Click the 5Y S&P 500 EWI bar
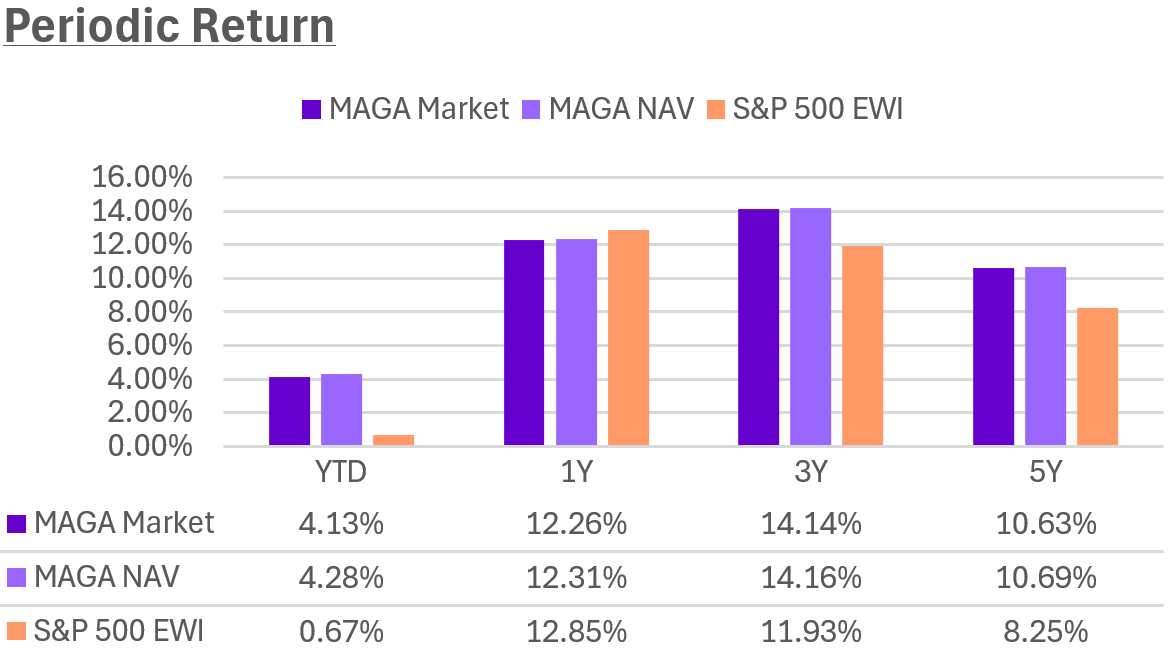Viewport: 1168px width, 662px height. pyautogui.click(x=1098, y=376)
